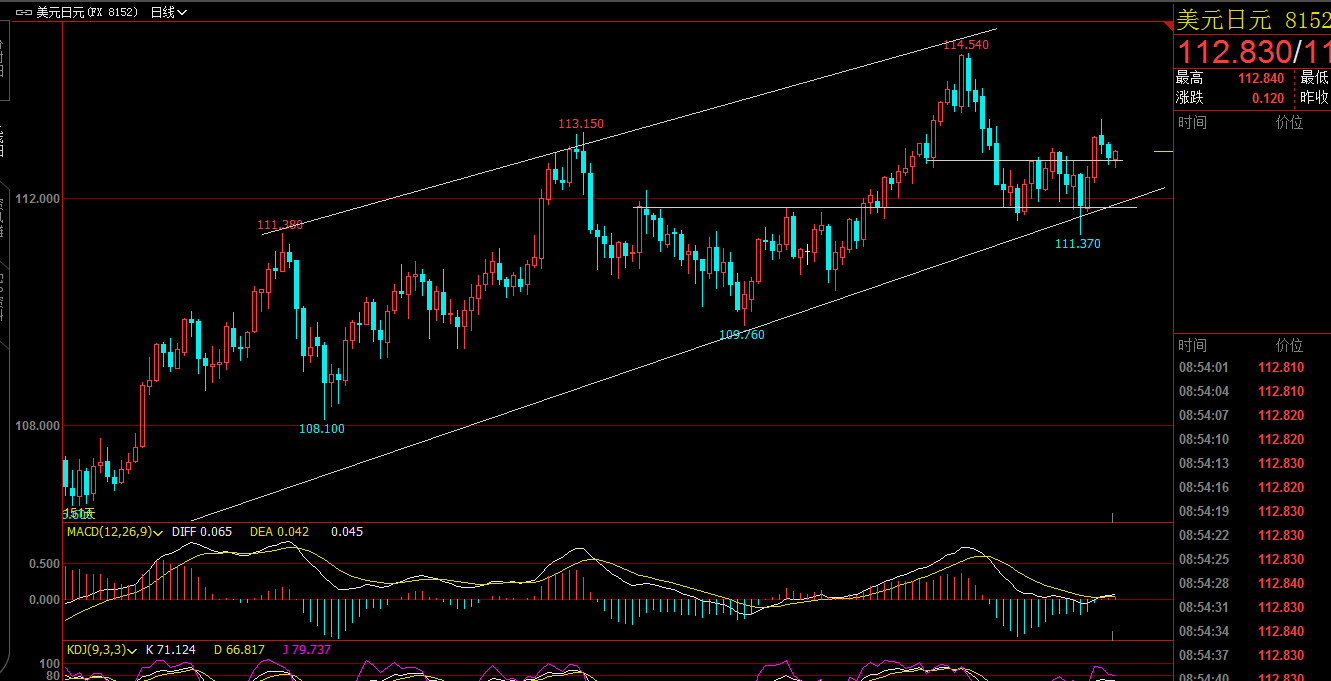Open the 日线 period dropdown

167,13
